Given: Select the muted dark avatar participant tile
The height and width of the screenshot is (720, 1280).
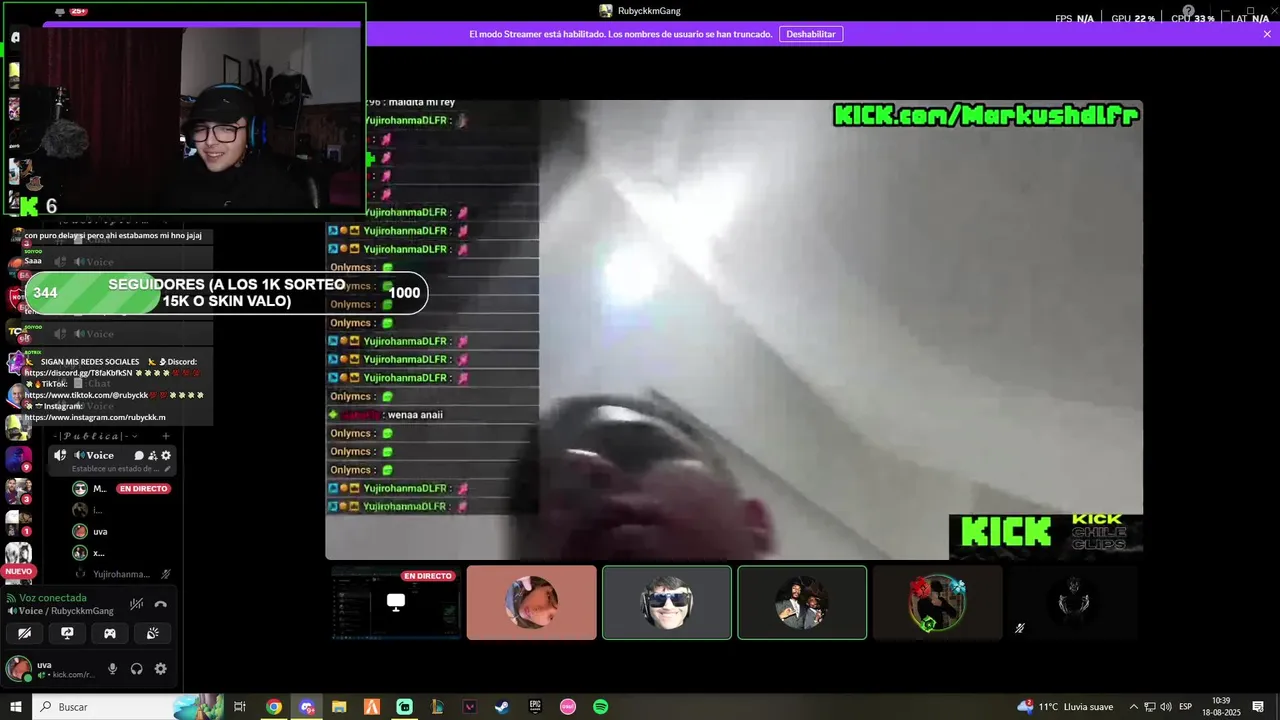Looking at the screenshot, I should (x=1073, y=603).
